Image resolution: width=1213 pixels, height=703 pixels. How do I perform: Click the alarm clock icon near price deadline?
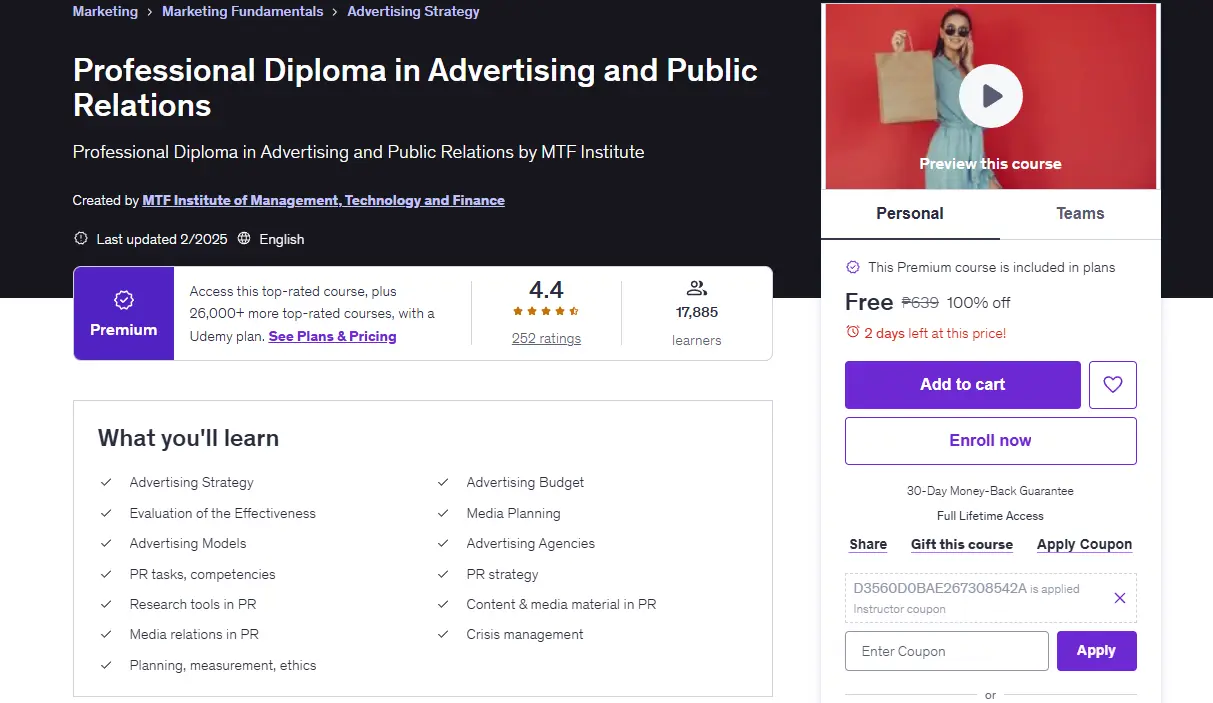852,332
